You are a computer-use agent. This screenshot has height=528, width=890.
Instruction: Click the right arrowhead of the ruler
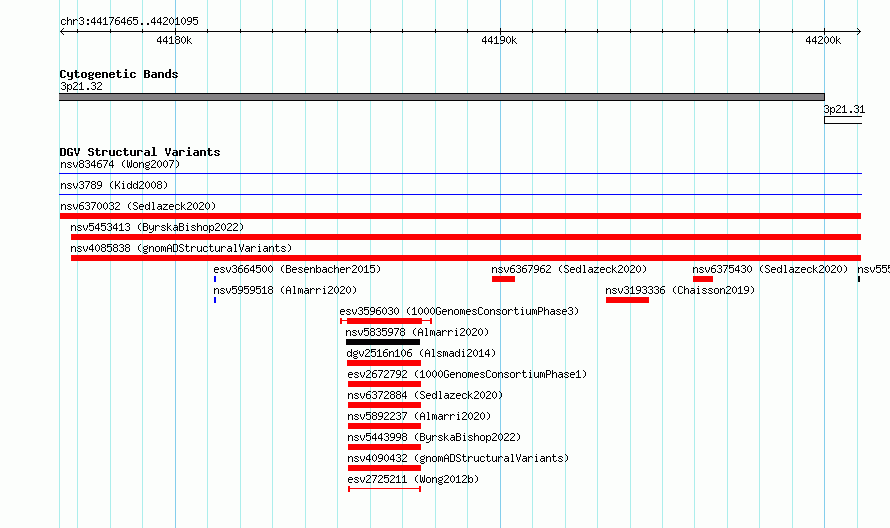click(x=859, y=32)
